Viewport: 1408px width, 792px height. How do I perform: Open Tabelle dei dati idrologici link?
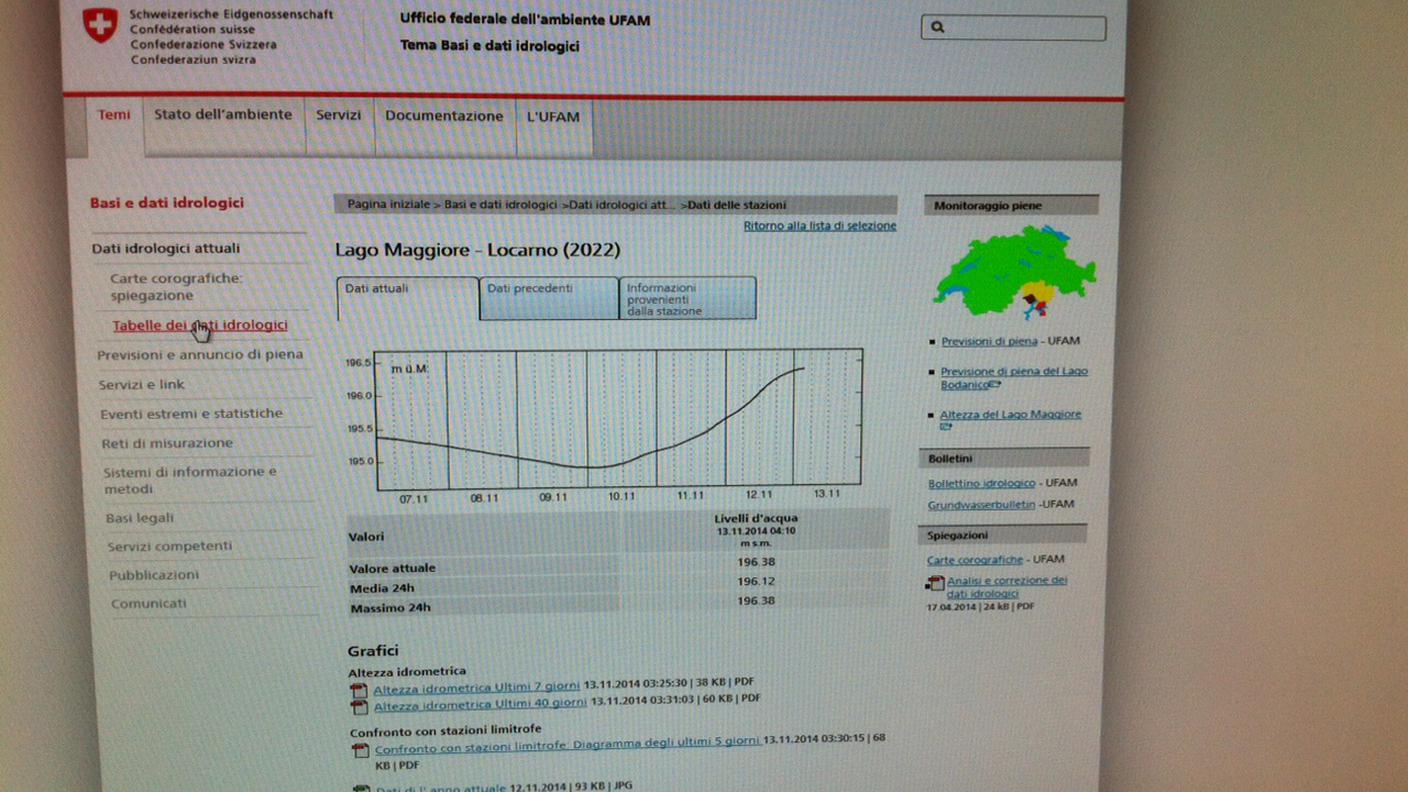tap(200, 325)
